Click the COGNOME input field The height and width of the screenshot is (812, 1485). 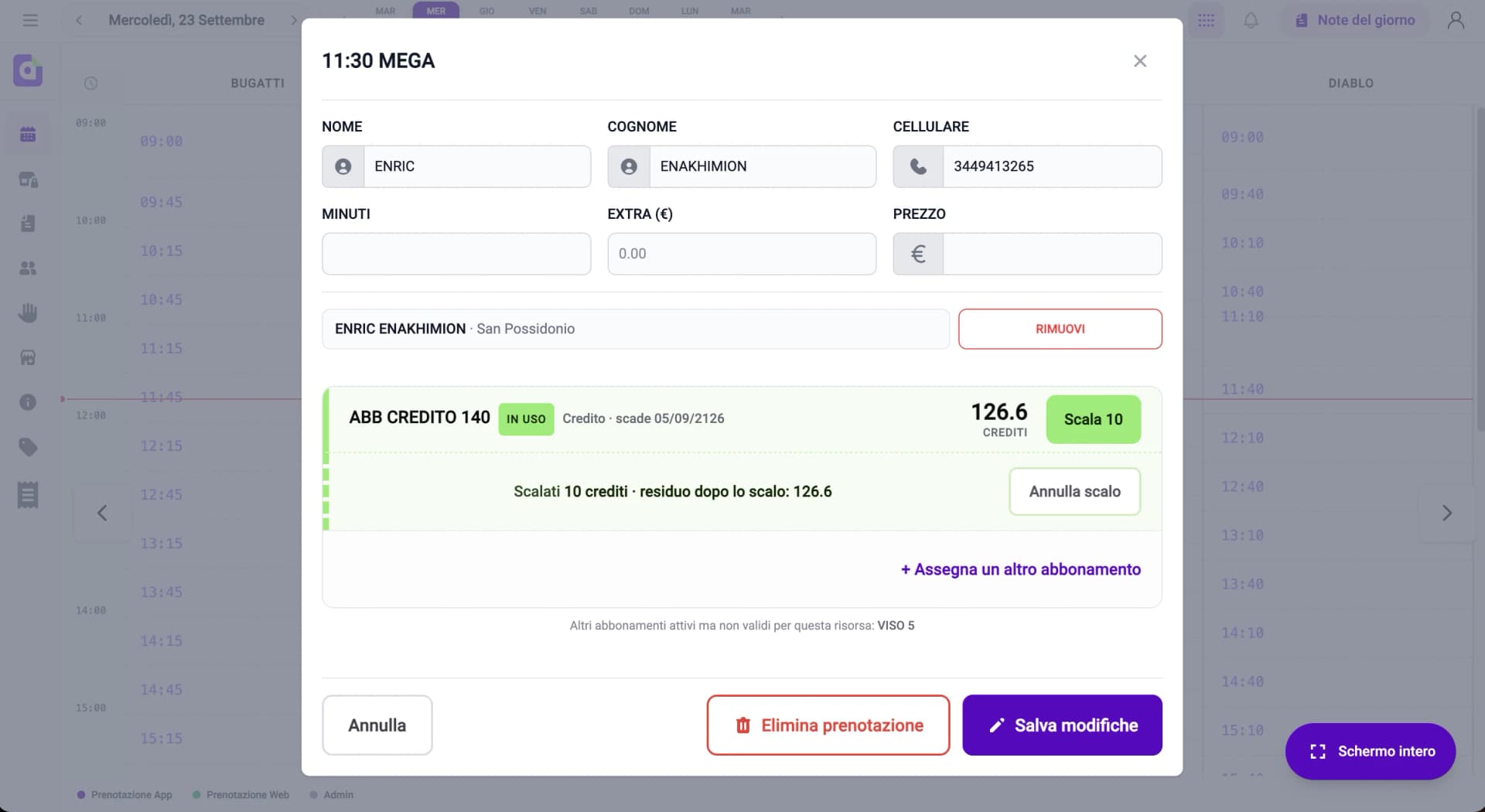click(x=742, y=166)
